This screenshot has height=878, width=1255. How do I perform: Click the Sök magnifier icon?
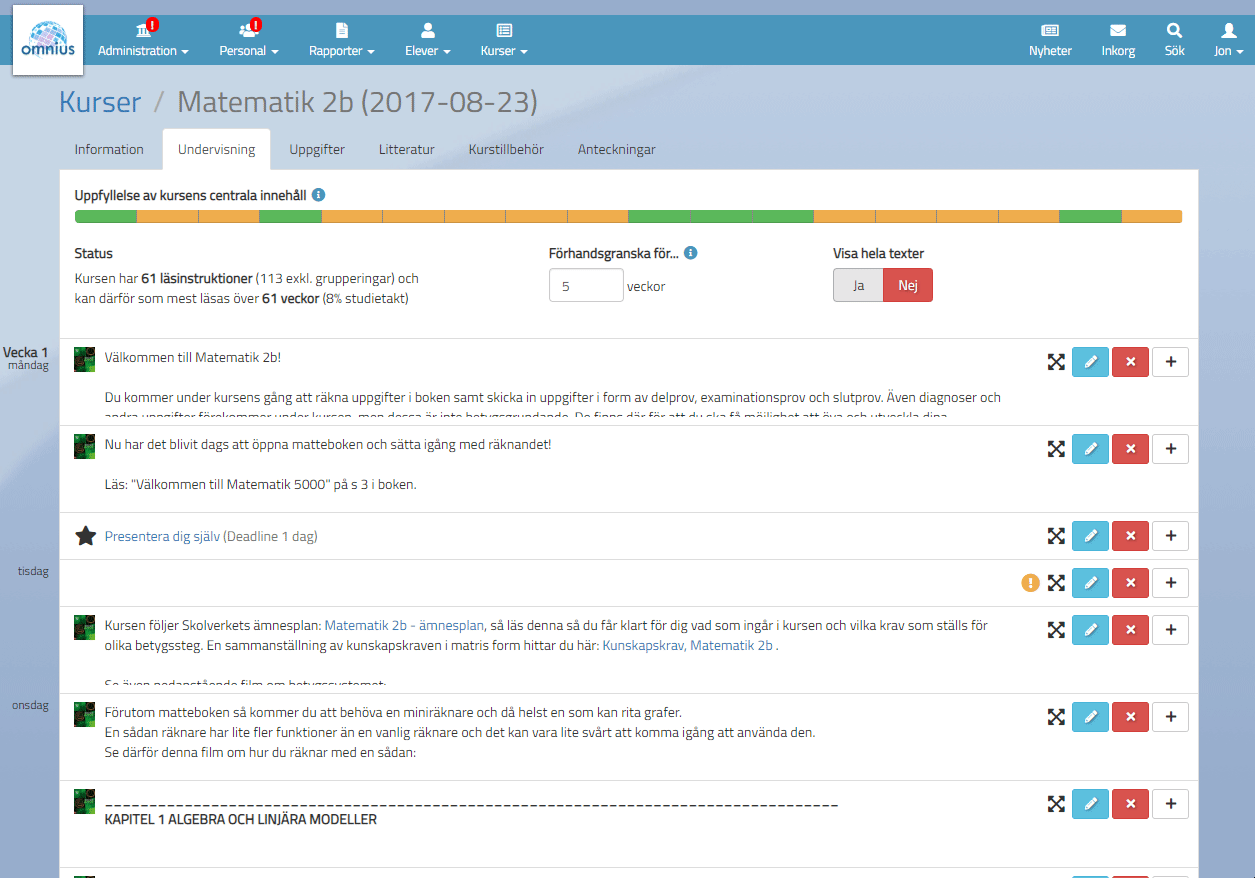coord(1174,31)
